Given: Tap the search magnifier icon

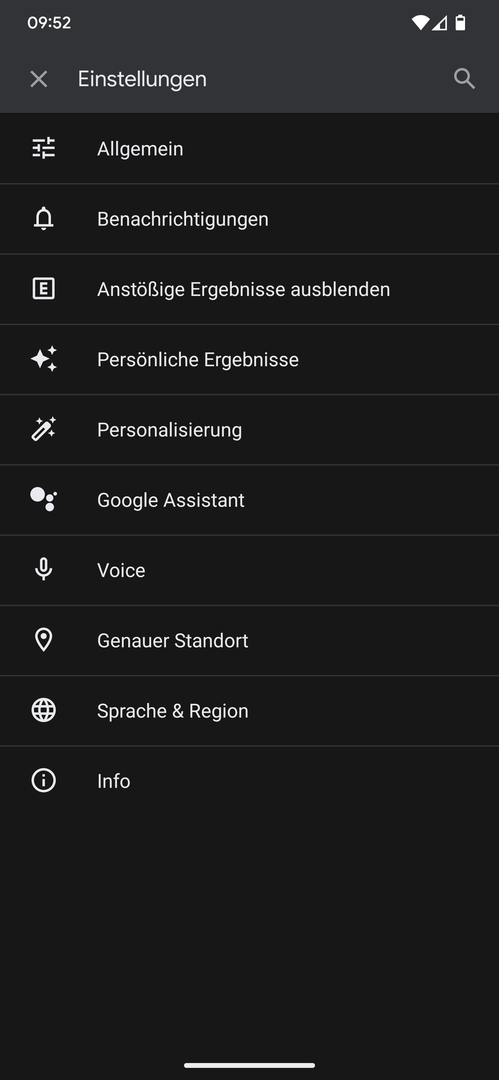Looking at the screenshot, I should pos(465,79).
